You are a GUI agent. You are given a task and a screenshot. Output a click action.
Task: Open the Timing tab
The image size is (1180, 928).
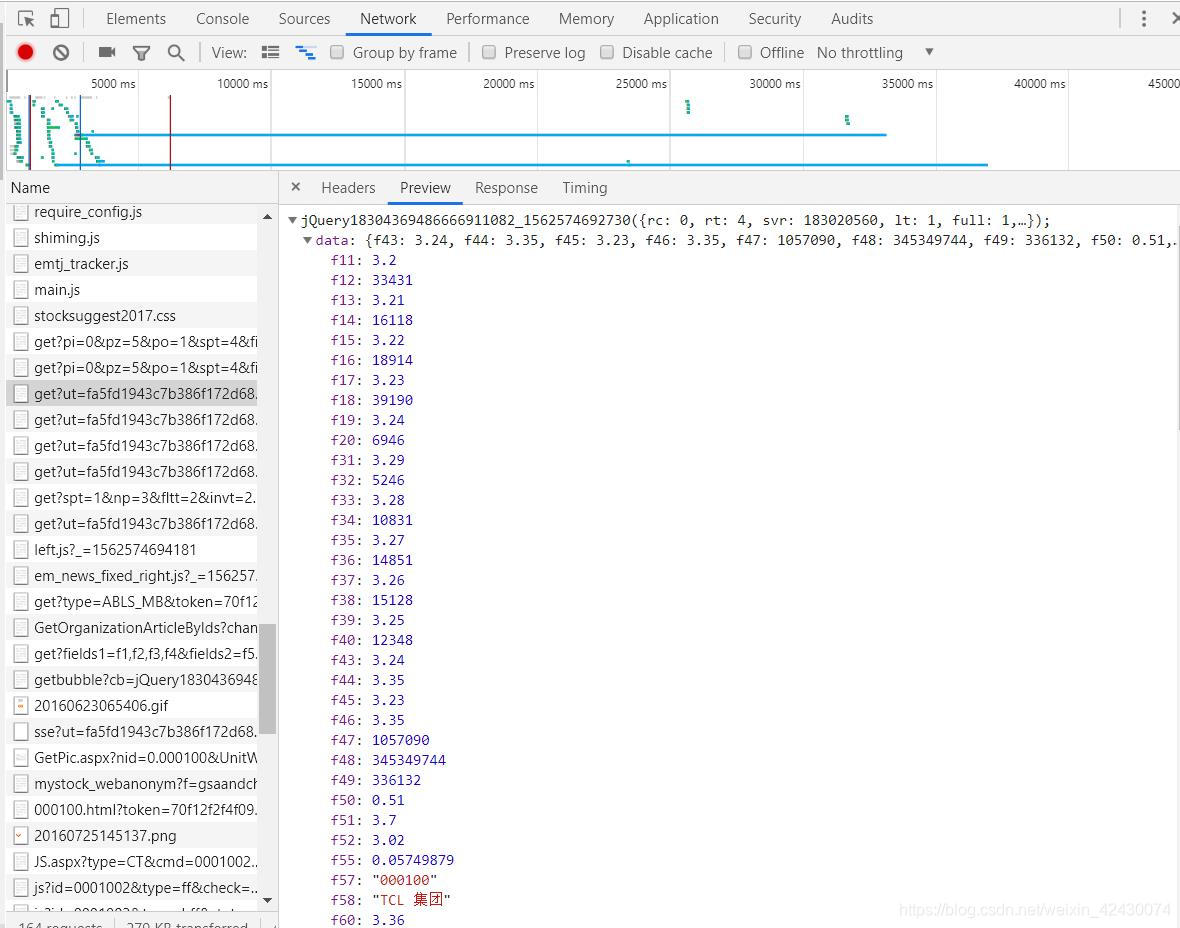[585, 187]
